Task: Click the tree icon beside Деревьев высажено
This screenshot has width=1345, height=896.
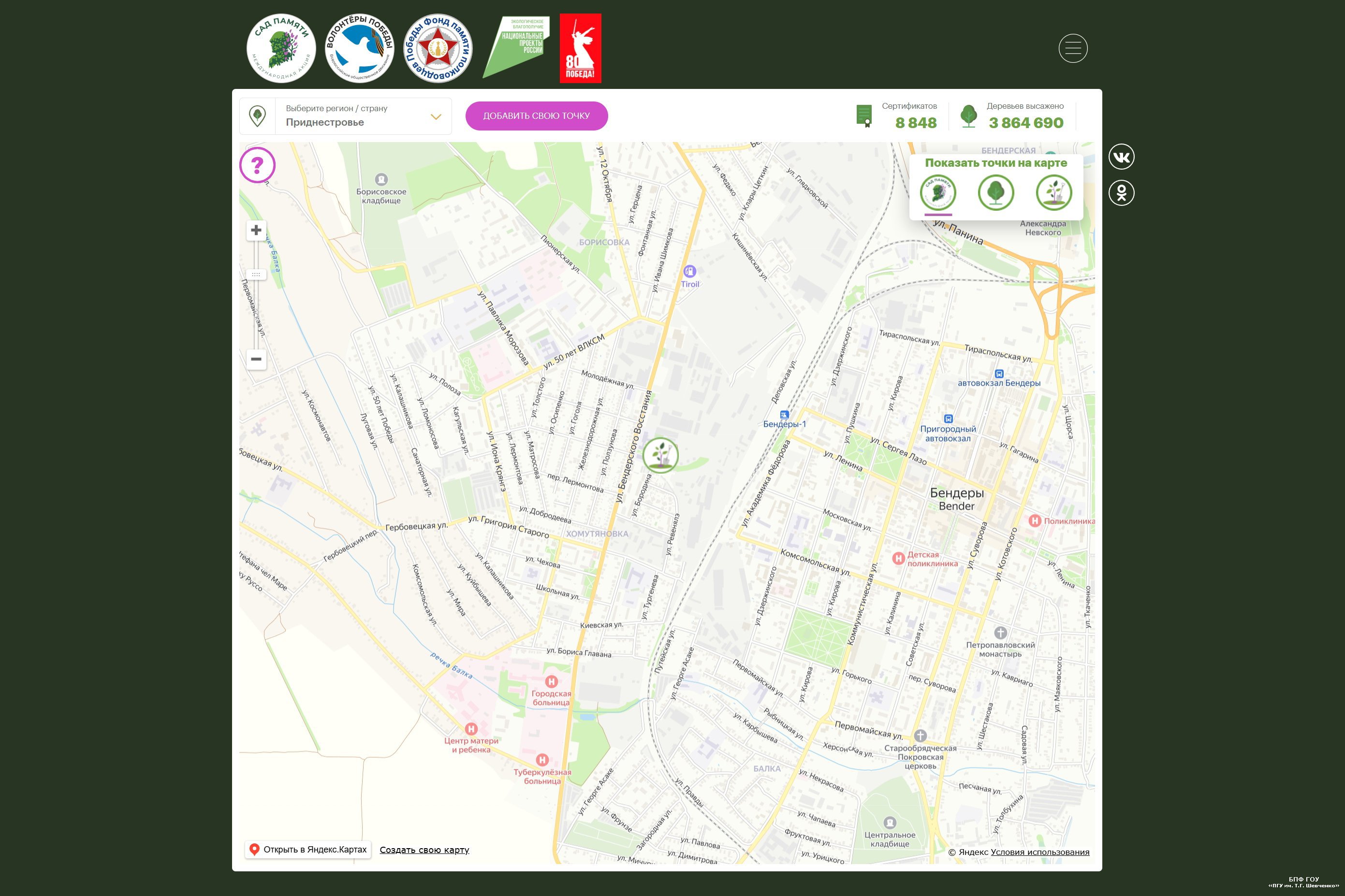Action: click(968, 116)
